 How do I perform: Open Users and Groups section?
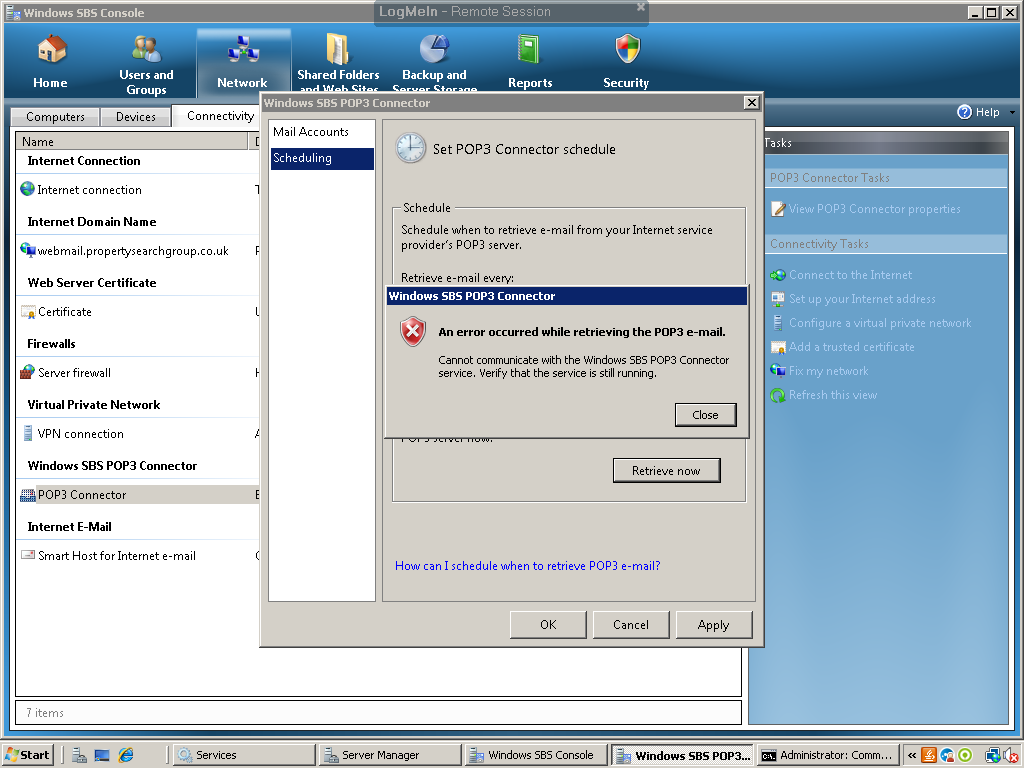pyautogui.click(x=146, y=49)
